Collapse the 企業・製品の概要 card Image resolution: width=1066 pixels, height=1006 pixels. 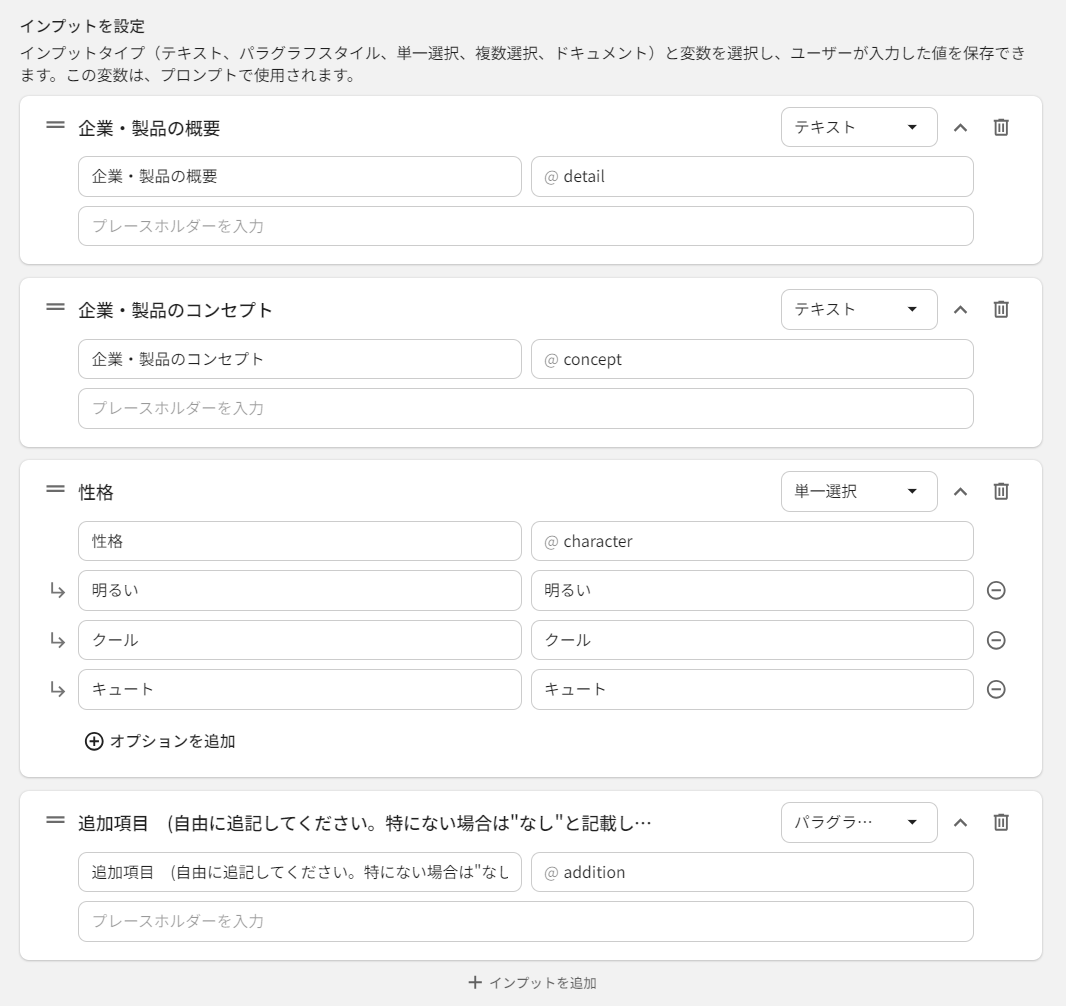click(960, 127)
